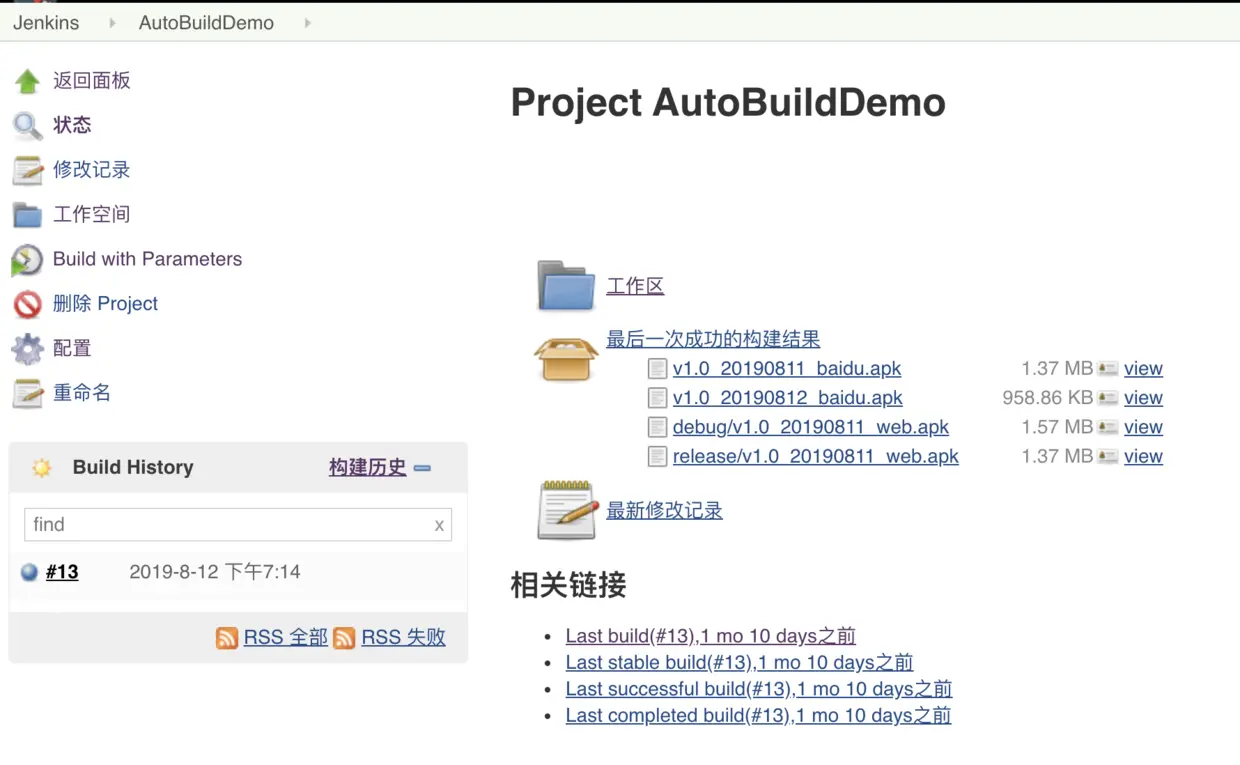Choose 重命名 link
1240x765 pixels.
[82, 393]
